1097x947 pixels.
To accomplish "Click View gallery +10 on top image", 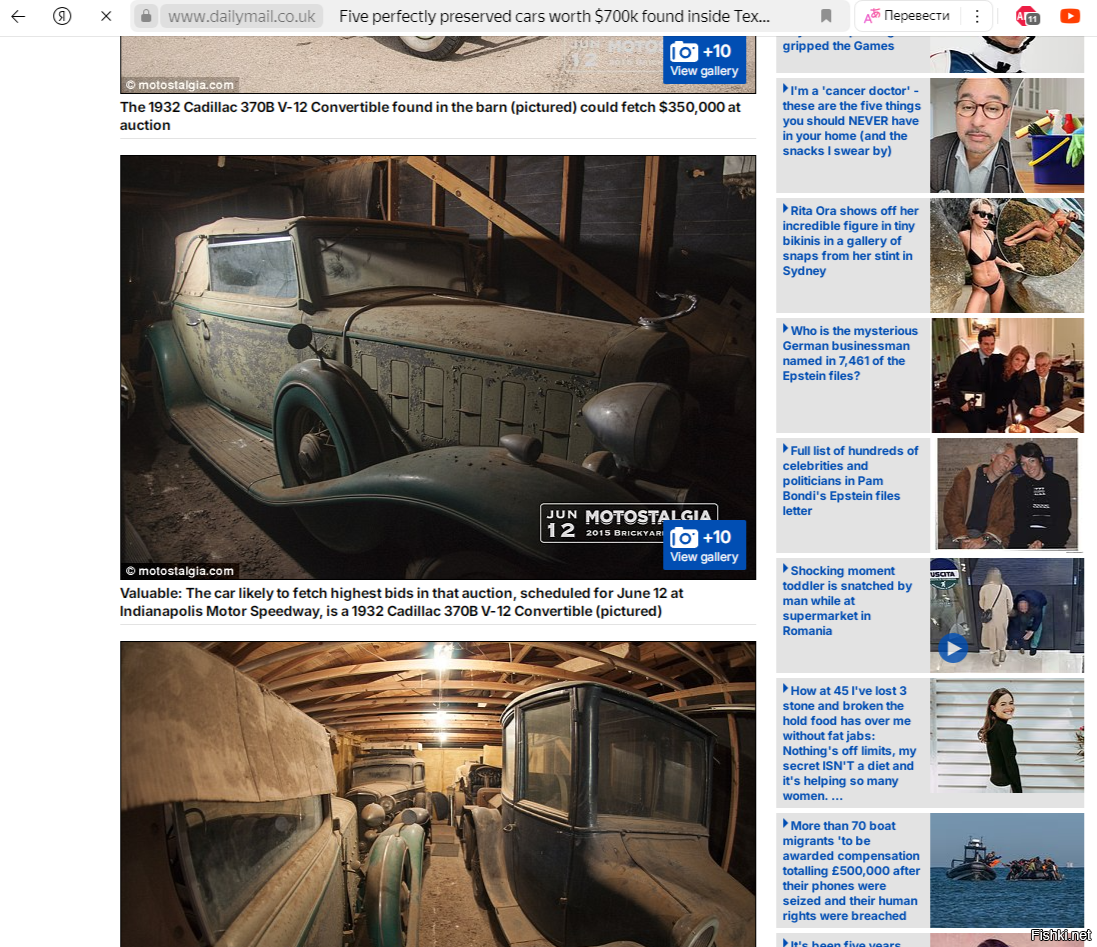I will (x=704, y=59).
